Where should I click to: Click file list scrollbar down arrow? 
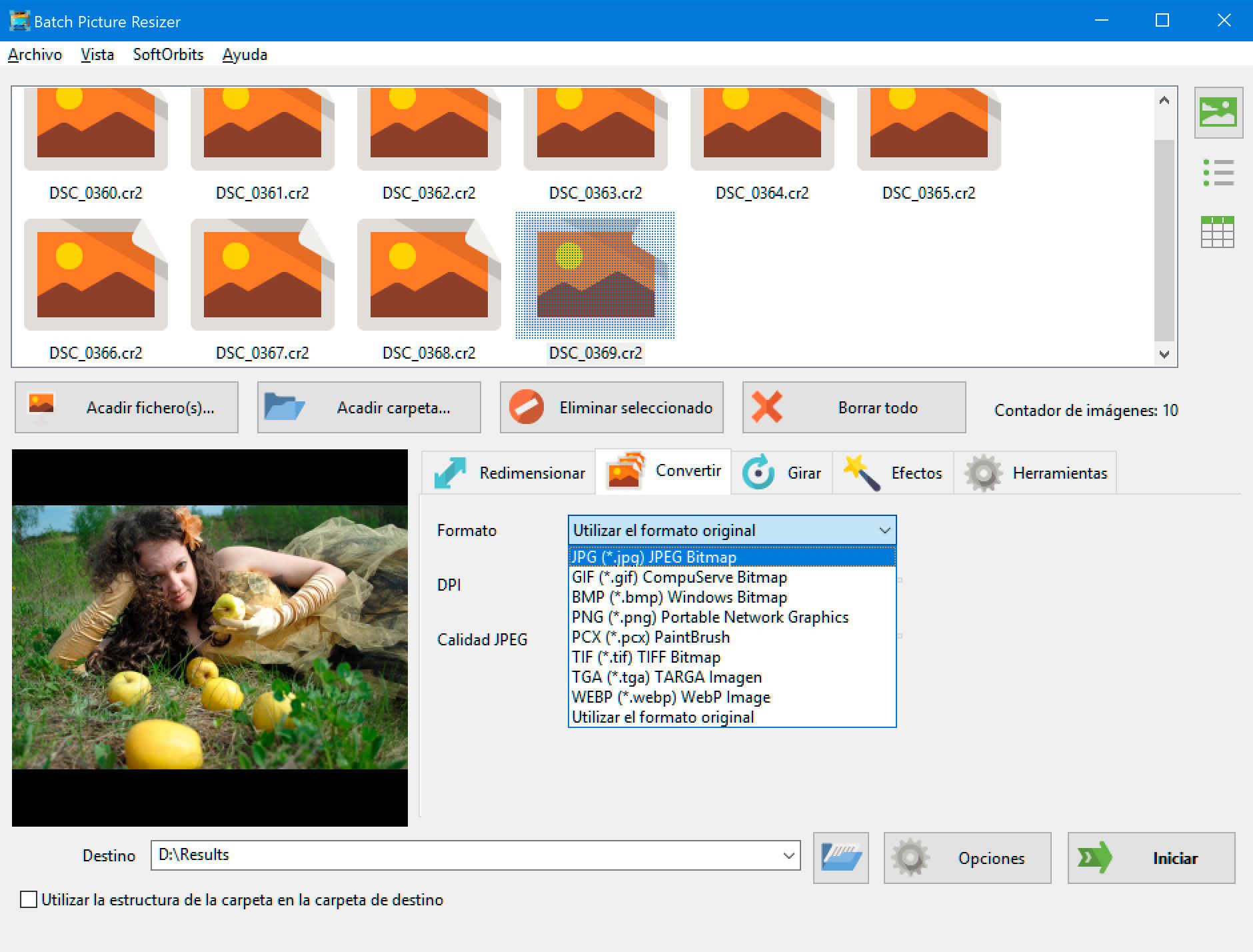click(1164, 354)
